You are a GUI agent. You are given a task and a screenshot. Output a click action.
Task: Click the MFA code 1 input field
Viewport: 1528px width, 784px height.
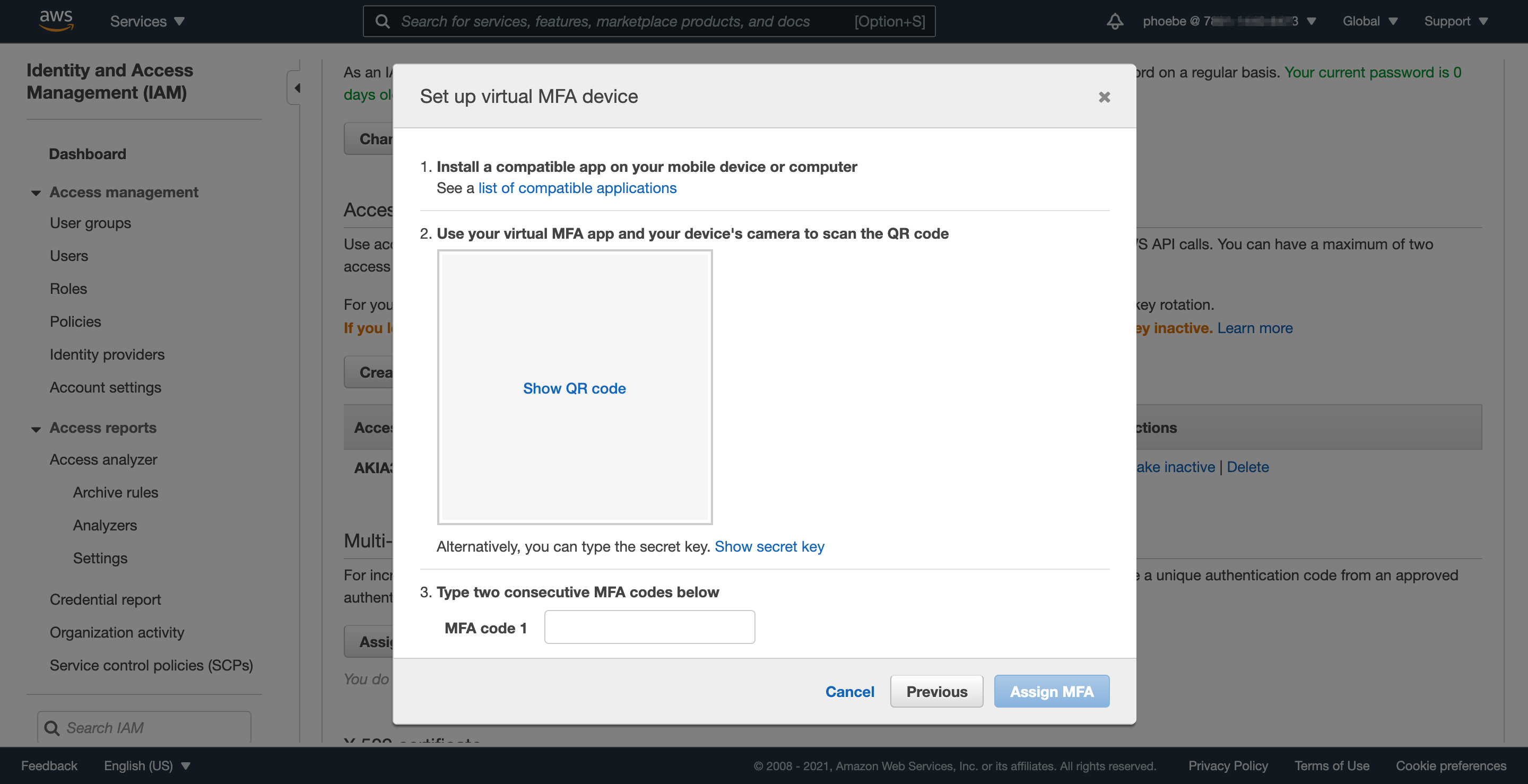(649, 628)
